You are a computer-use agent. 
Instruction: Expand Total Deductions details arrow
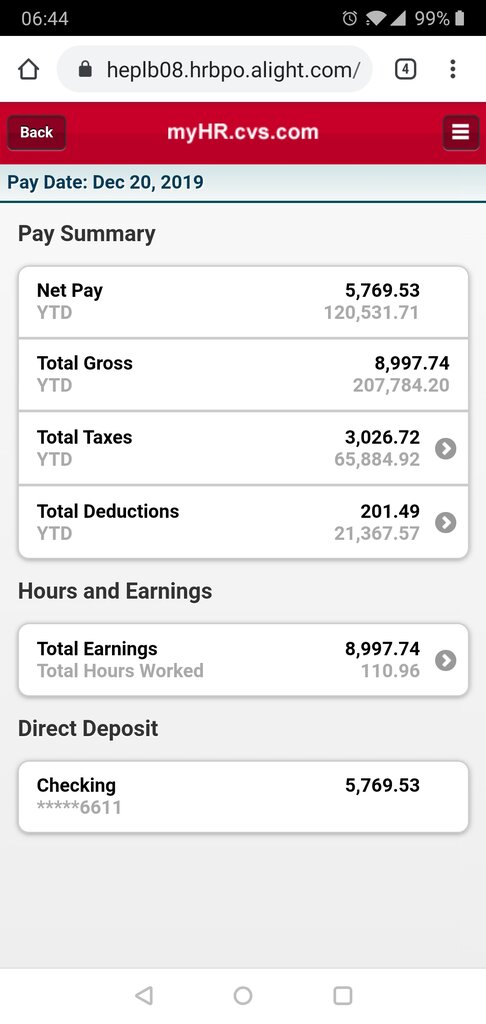pos(446,522)
